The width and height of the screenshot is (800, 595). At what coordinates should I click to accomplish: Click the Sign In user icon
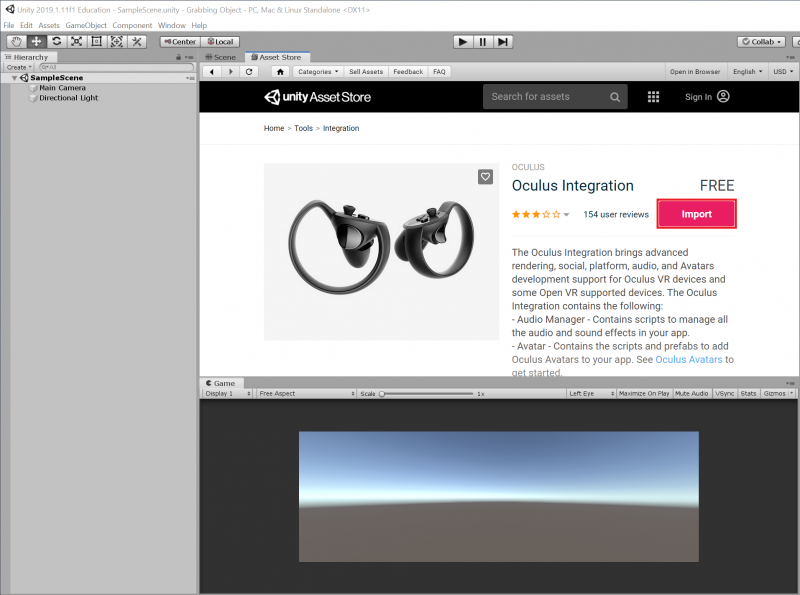click(723, 96)
